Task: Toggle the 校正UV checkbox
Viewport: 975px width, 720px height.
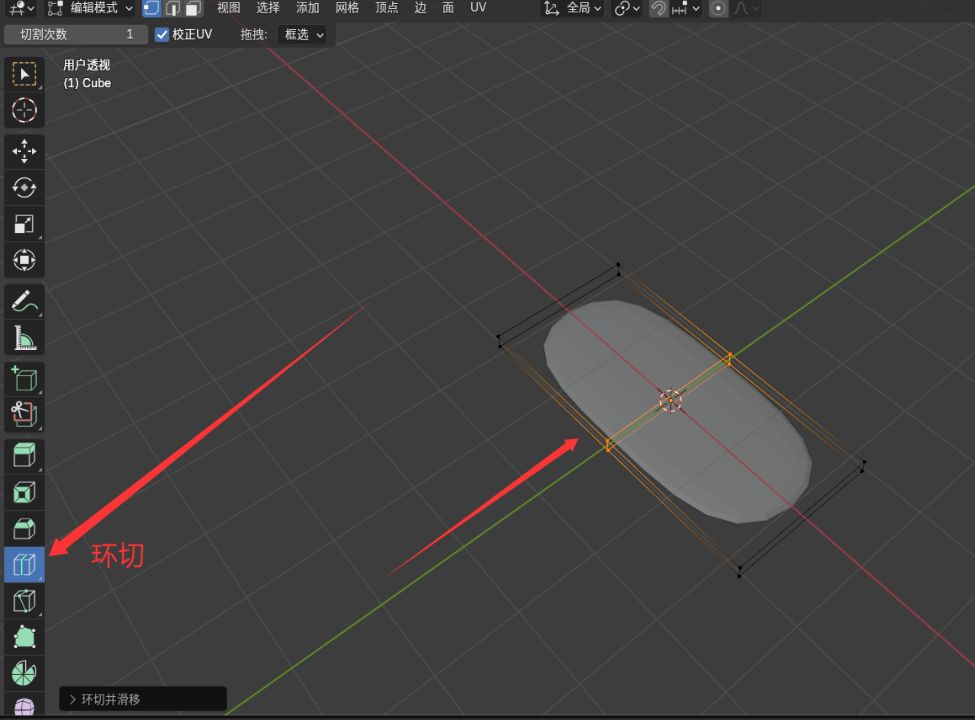Action: click(x=163, y=34)
